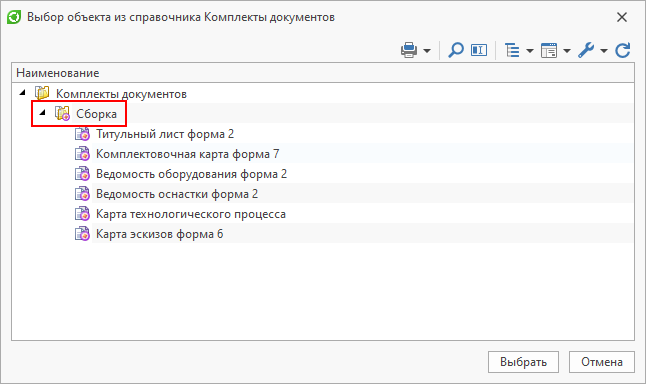This screenshot has width=646, height=384.
Task: Collapse the Комплекты документов root node
Action: click(x=23, y=93)
